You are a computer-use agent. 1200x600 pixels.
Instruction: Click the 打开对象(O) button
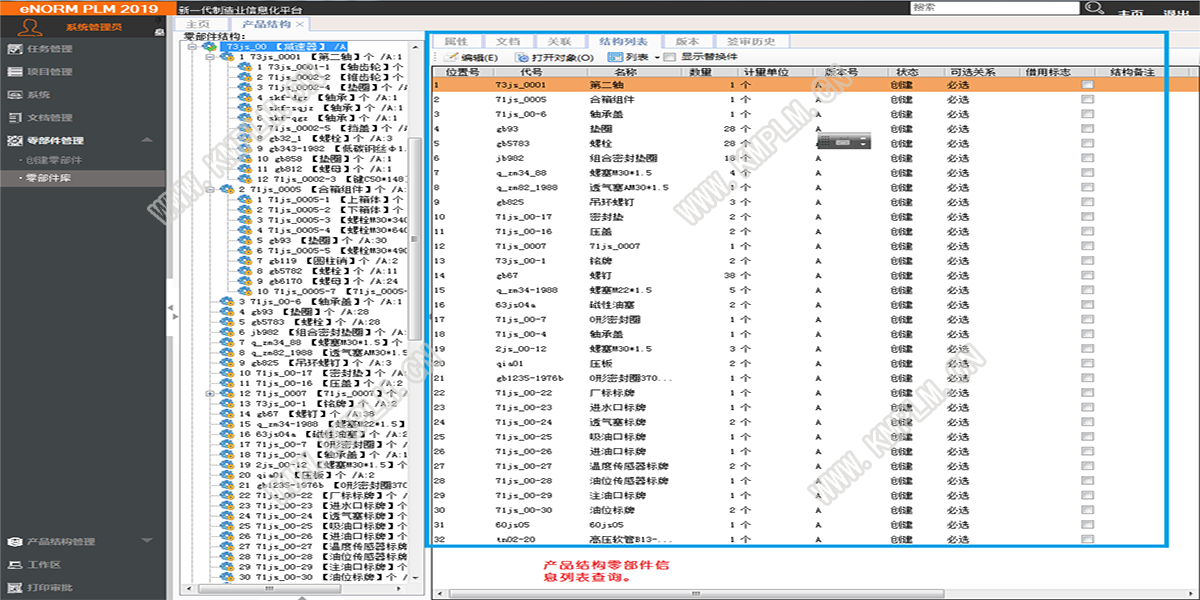click(x=556, y=58)
